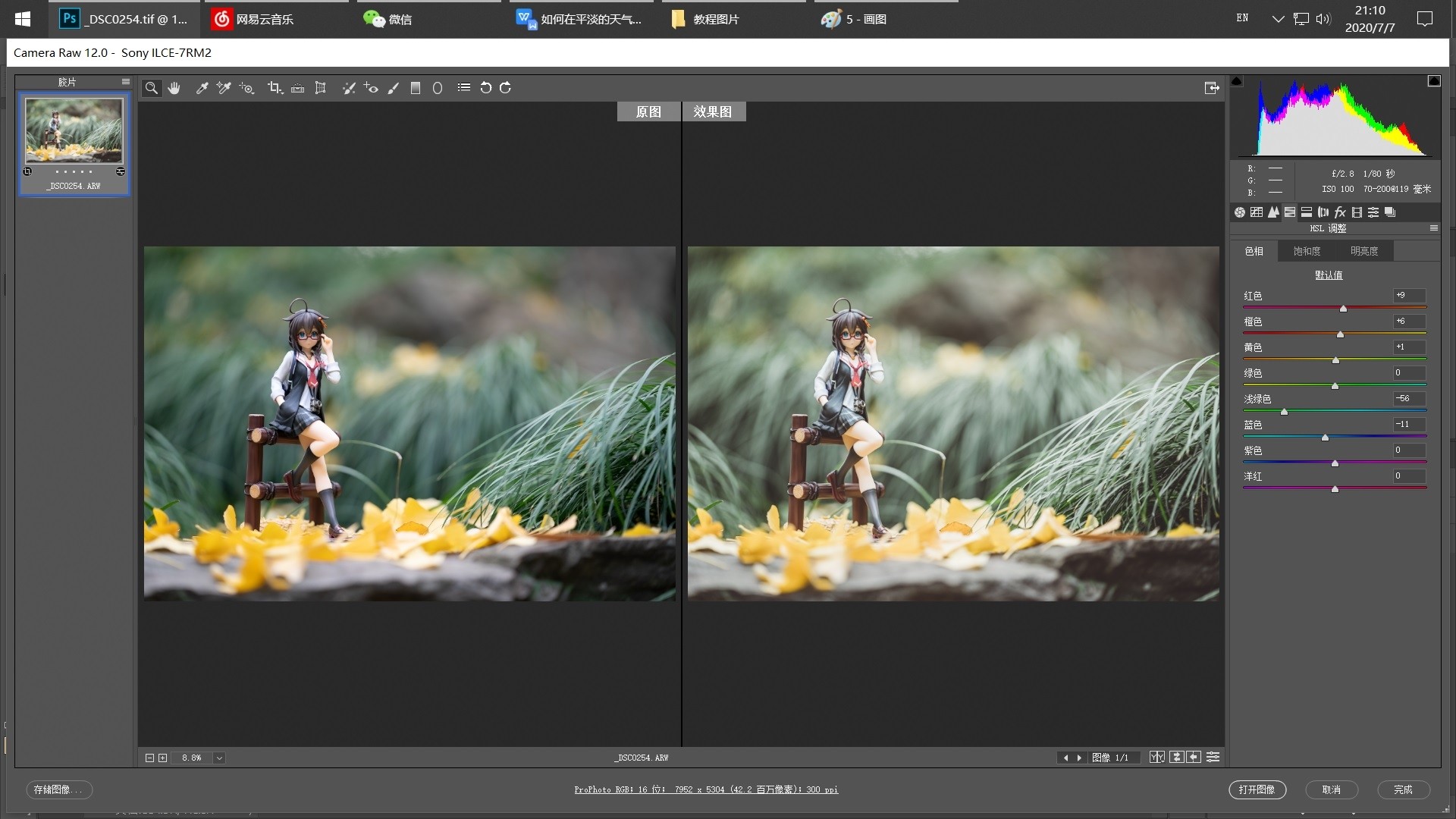Image resolution: width=1456 pixels, height=819 pixels.
Task: Select the Spot Removal tool
Action: [349, 88]
